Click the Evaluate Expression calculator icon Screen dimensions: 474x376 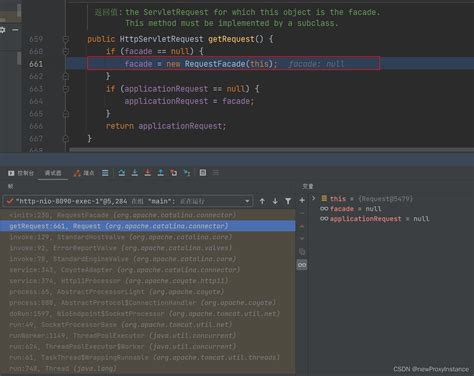pos(203,173)
